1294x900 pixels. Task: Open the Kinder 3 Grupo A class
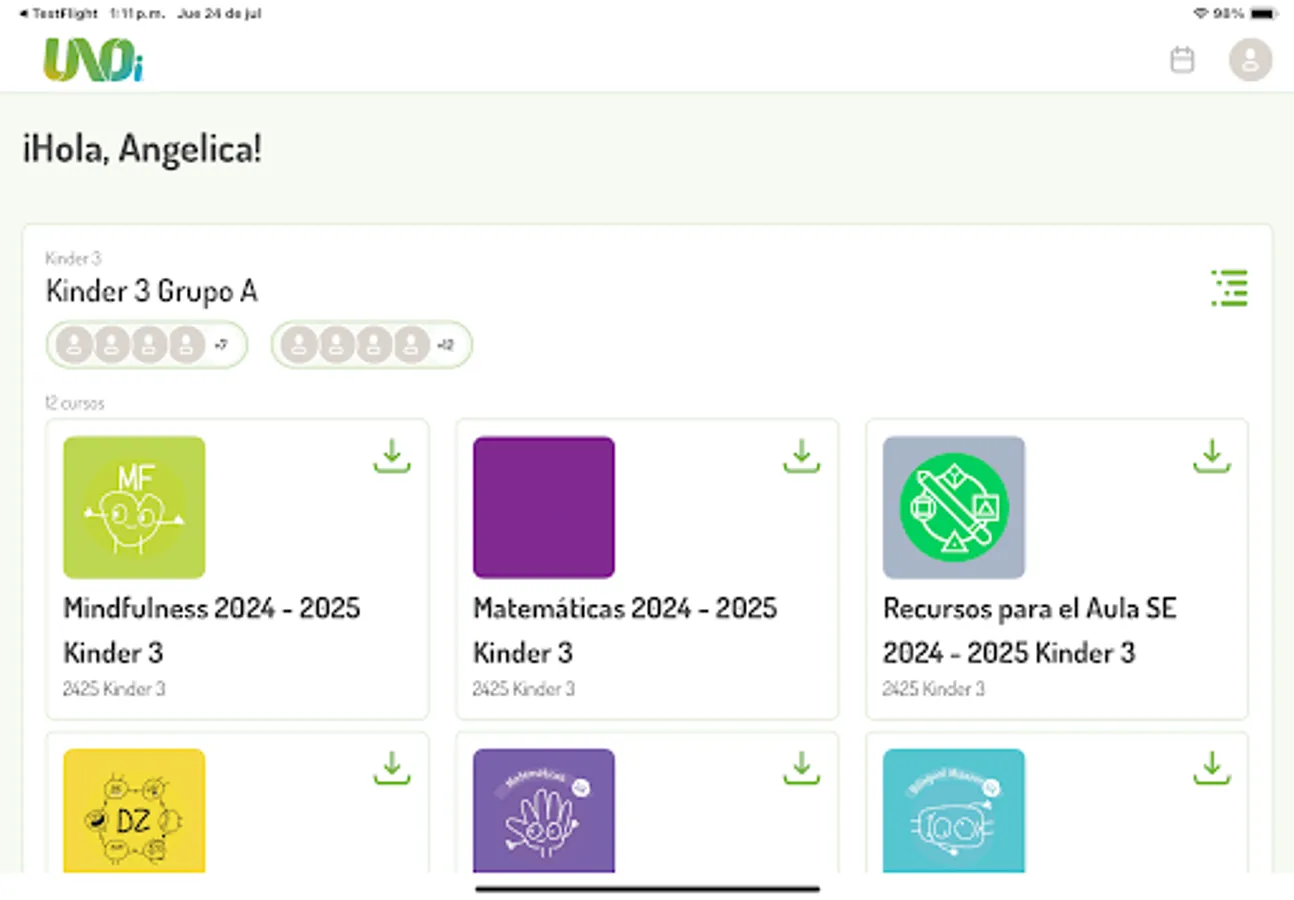pyautogui.click(x=151, y=291)
